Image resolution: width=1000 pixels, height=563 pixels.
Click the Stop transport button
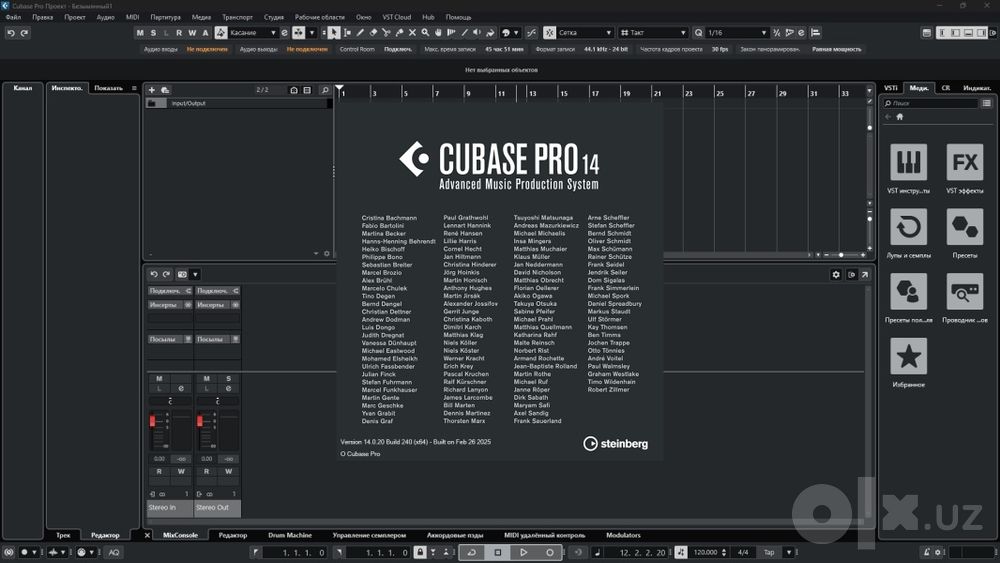[x=497, y=552]
